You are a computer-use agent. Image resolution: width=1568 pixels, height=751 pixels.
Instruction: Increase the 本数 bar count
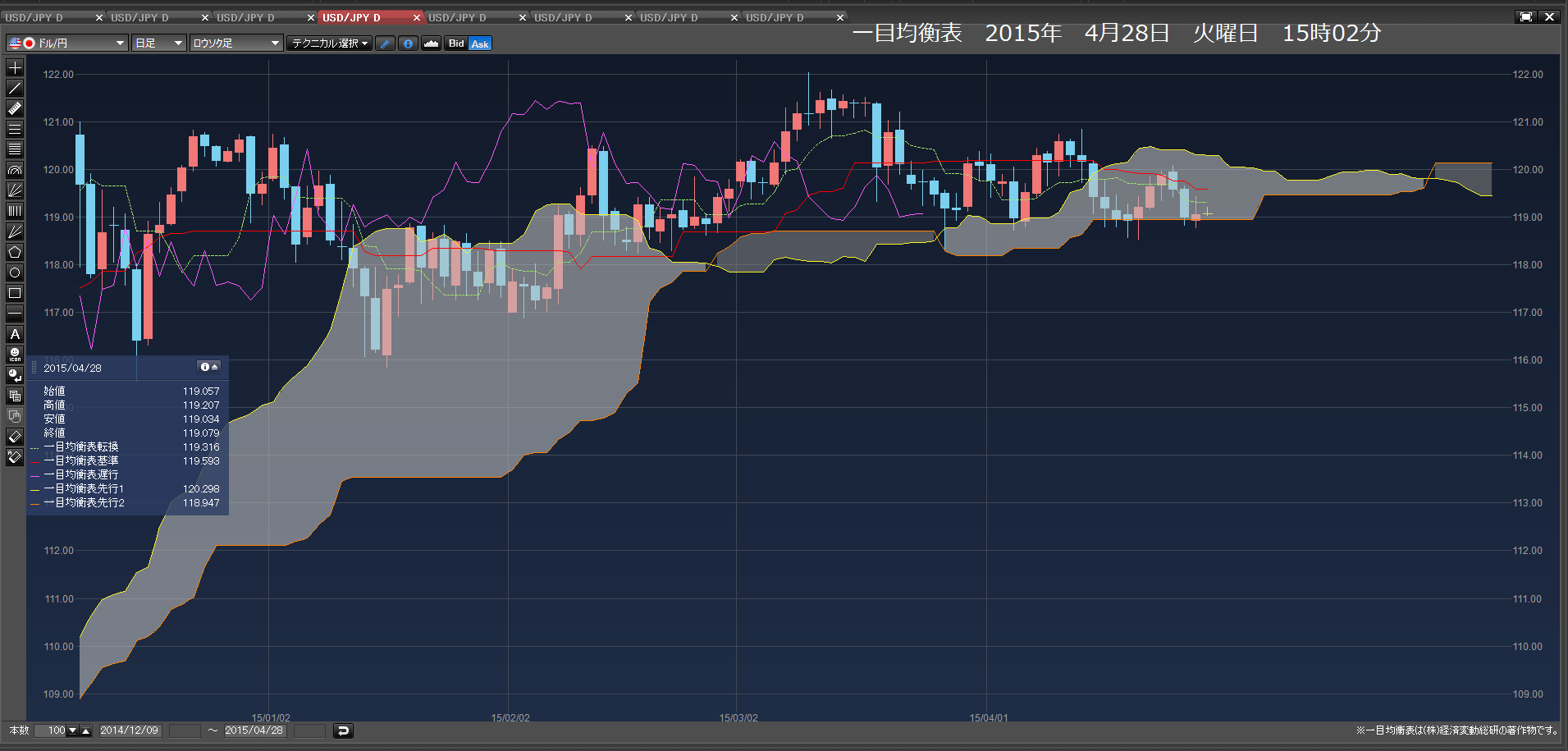tap(85, 730)
